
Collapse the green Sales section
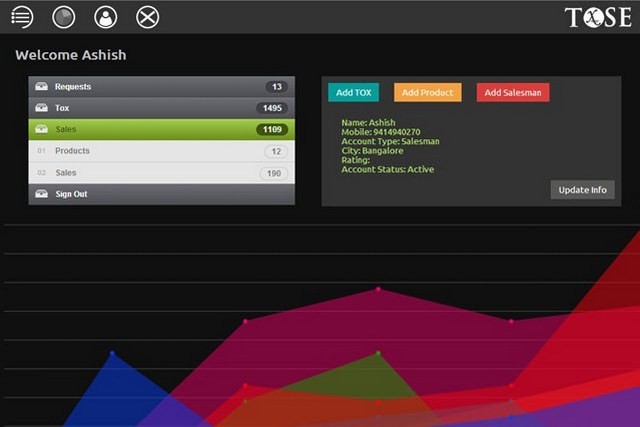click(162, 129)
